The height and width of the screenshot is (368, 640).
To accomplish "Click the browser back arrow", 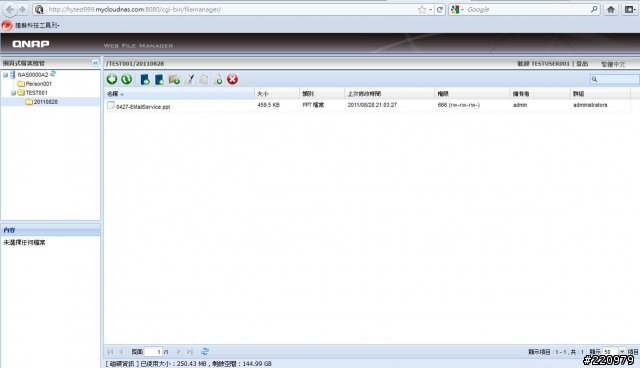I will [10, 9].
